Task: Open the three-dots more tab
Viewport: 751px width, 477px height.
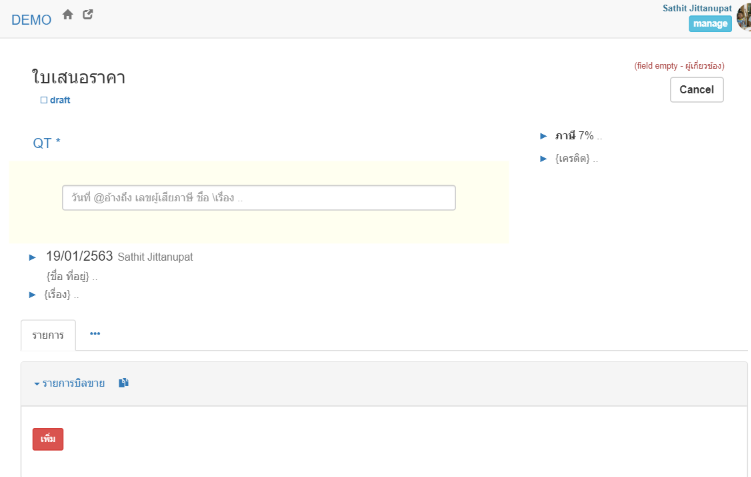Action: (95, 334)
